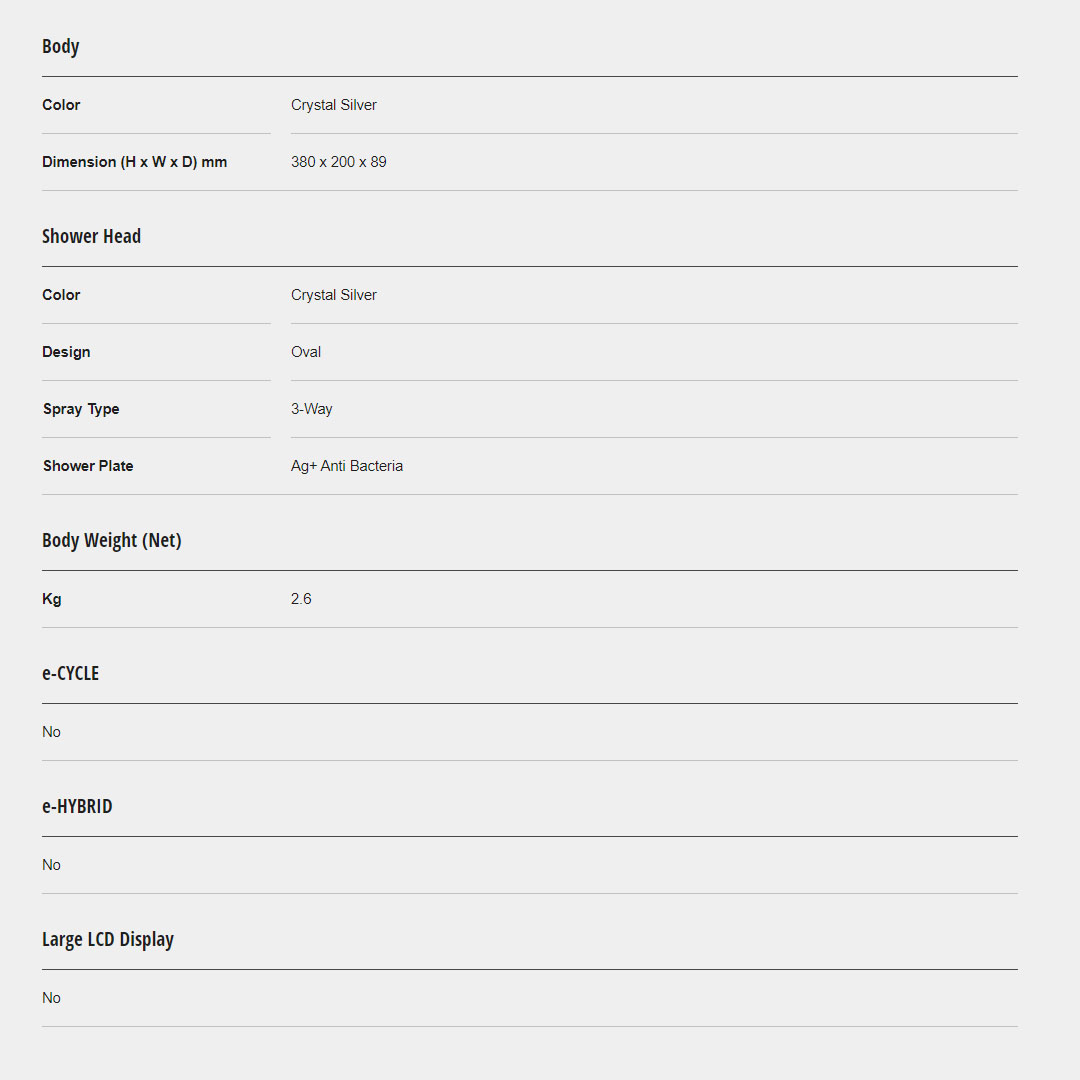Screen dimensions: 1080x1080
Task: Click the Large LCD Display heading
Action: click(x=107, y=940)
